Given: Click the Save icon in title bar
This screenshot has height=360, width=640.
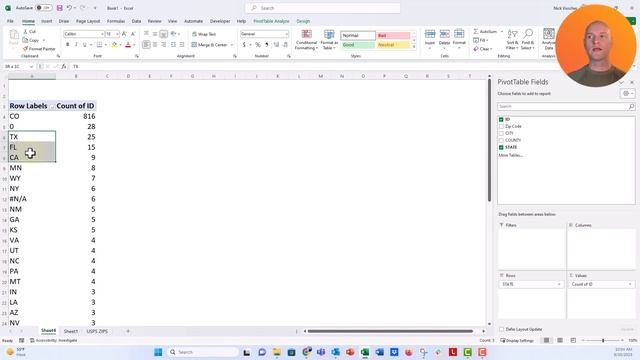Looking at the screenshot, I should 60,8.
